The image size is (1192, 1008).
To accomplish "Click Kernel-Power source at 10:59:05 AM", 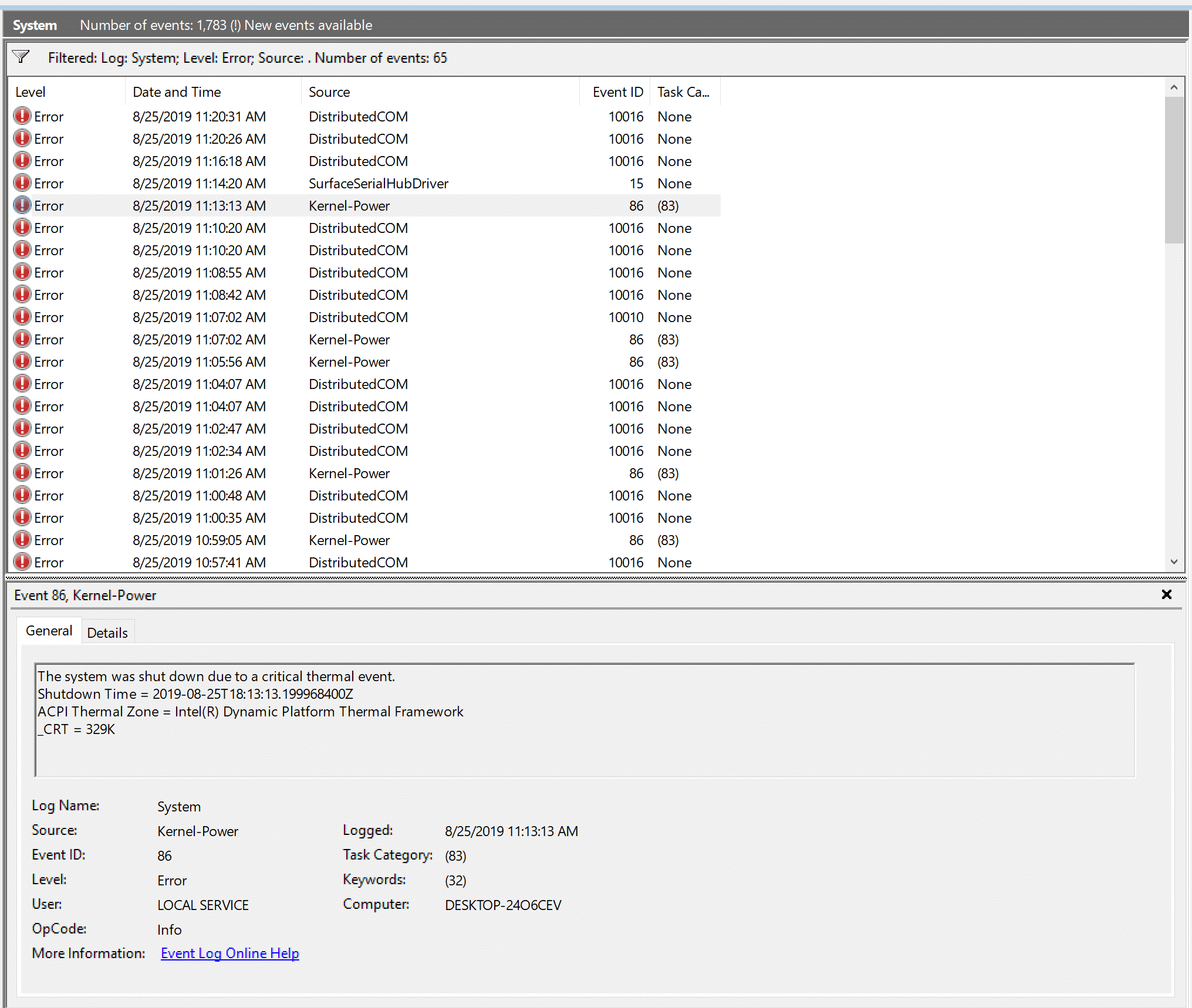I will [x=349, y=540].
